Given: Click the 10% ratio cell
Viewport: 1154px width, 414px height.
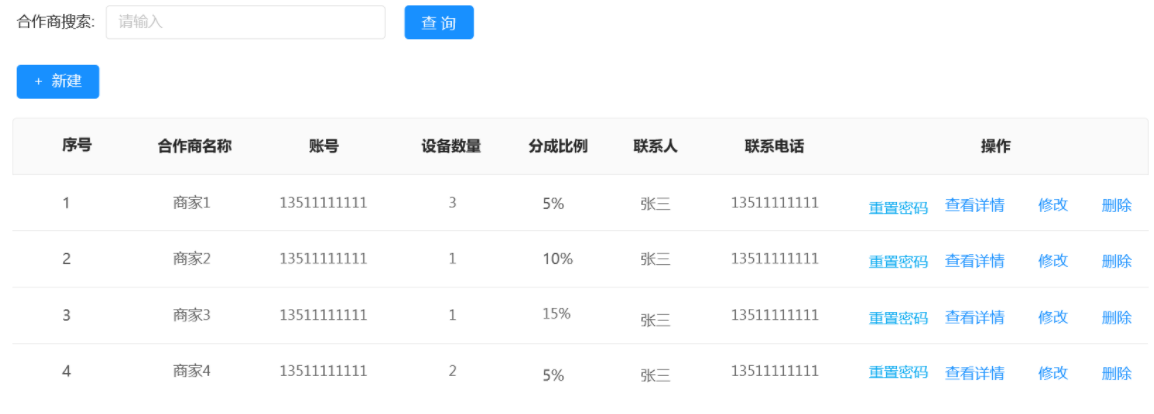Looking at the screenshot, I should [557, 259].
